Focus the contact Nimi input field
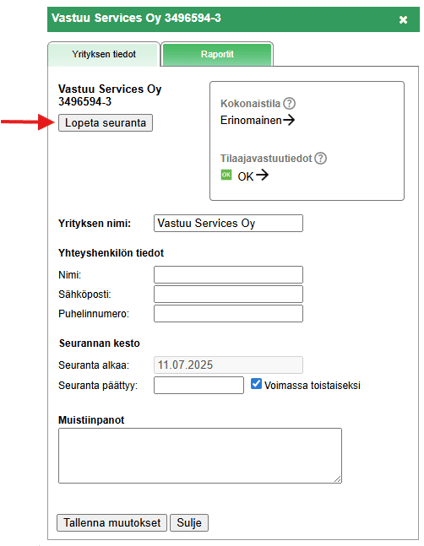This screenshot has width=424, height=546. coord(228,275)
